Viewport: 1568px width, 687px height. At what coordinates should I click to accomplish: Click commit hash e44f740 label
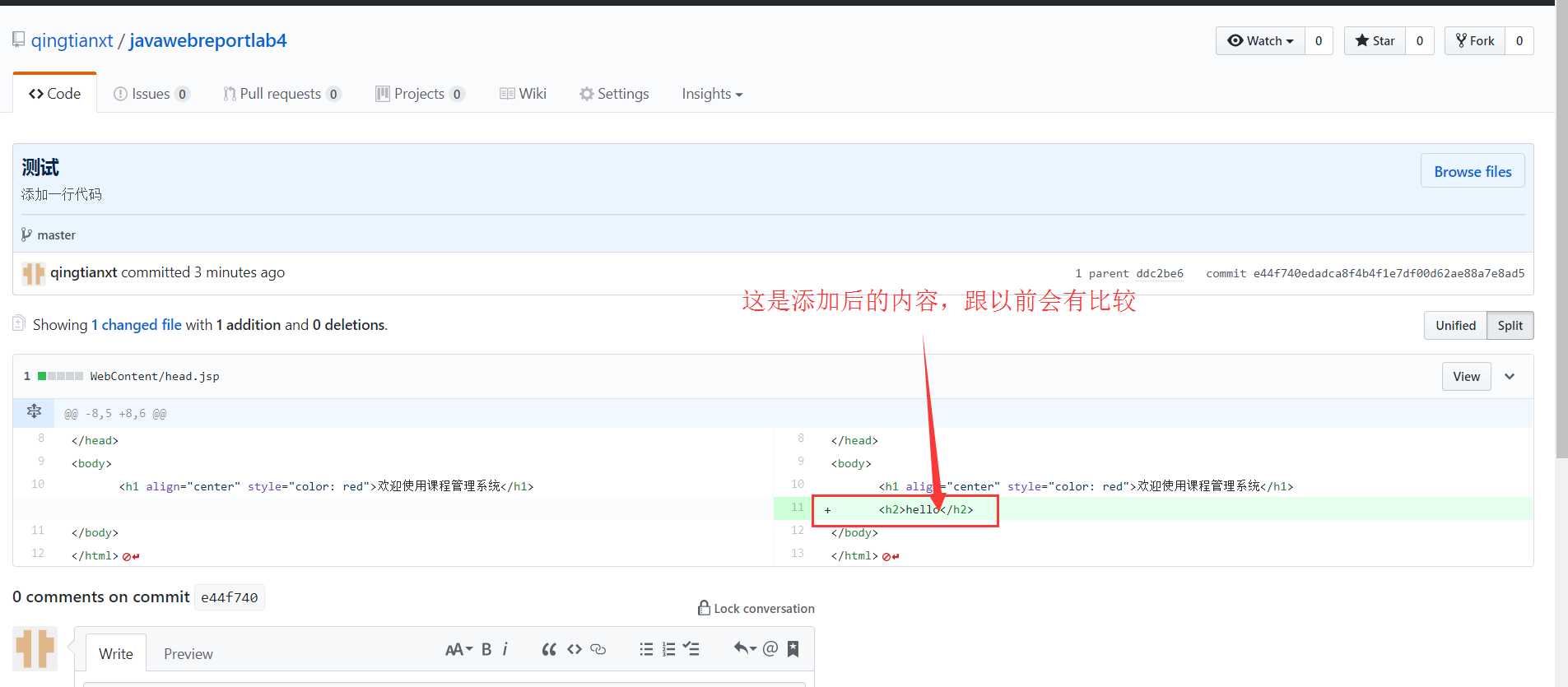tap(230, 597)
